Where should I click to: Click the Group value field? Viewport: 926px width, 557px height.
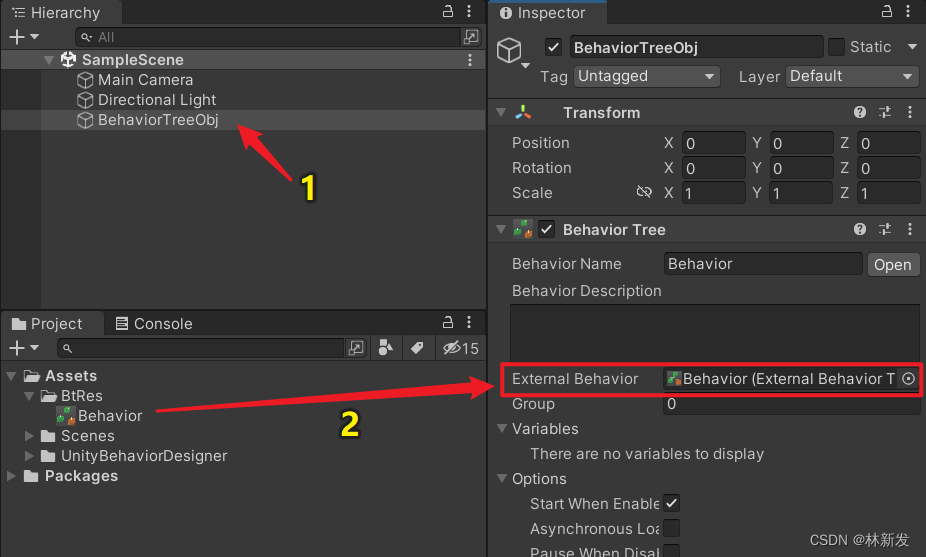(791, 404)
